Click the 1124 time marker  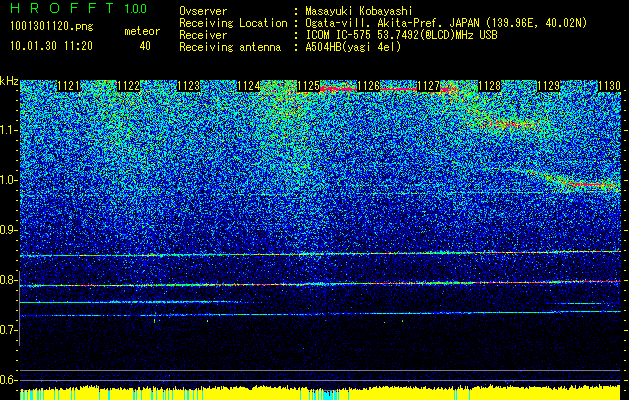click(249, 86)
